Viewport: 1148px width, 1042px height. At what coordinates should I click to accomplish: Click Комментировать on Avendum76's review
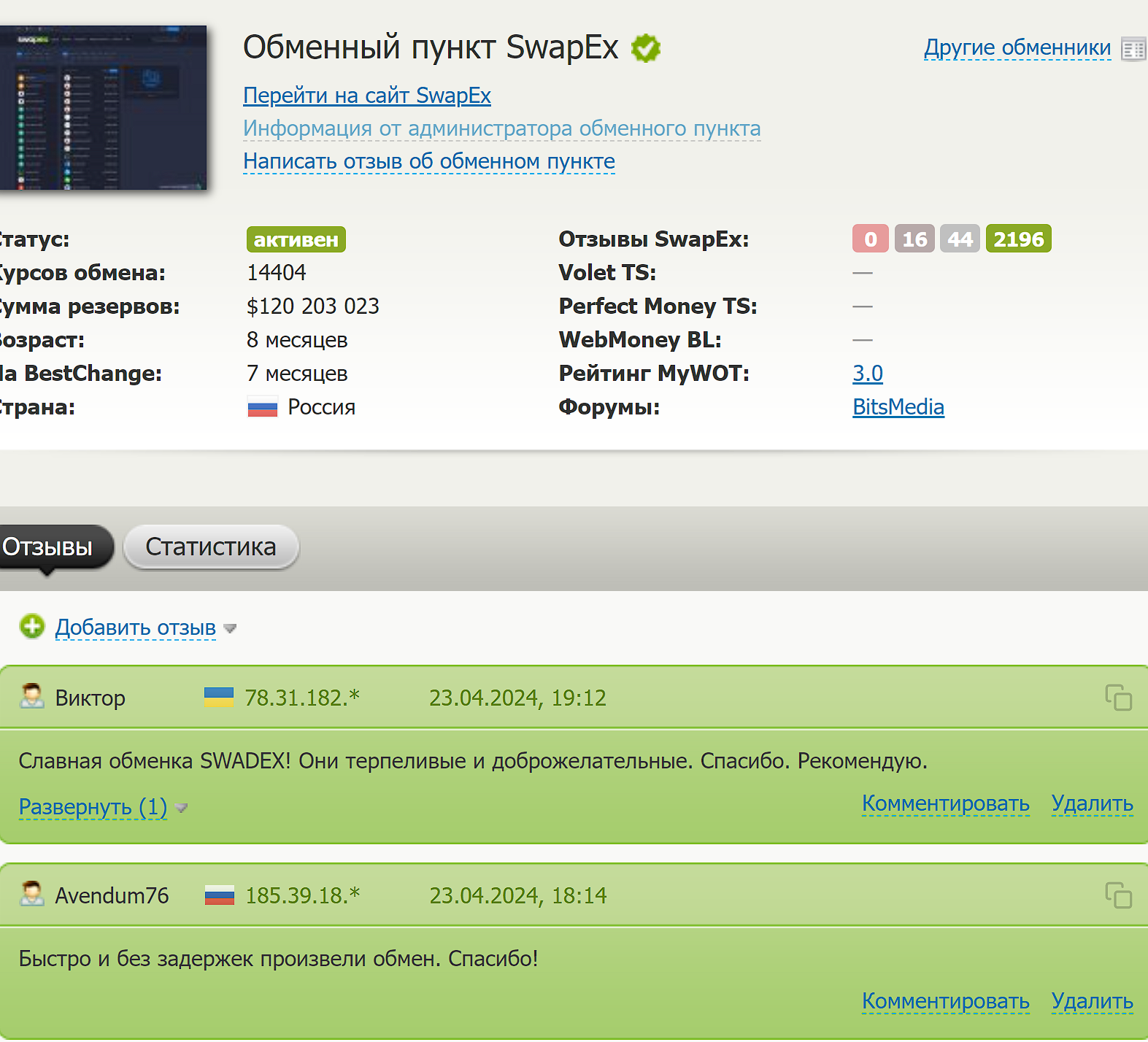946,1001
